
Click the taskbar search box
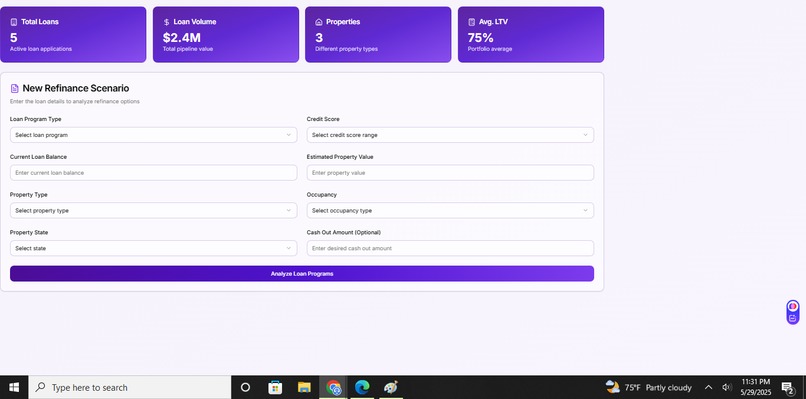click(x=130, y=387)
